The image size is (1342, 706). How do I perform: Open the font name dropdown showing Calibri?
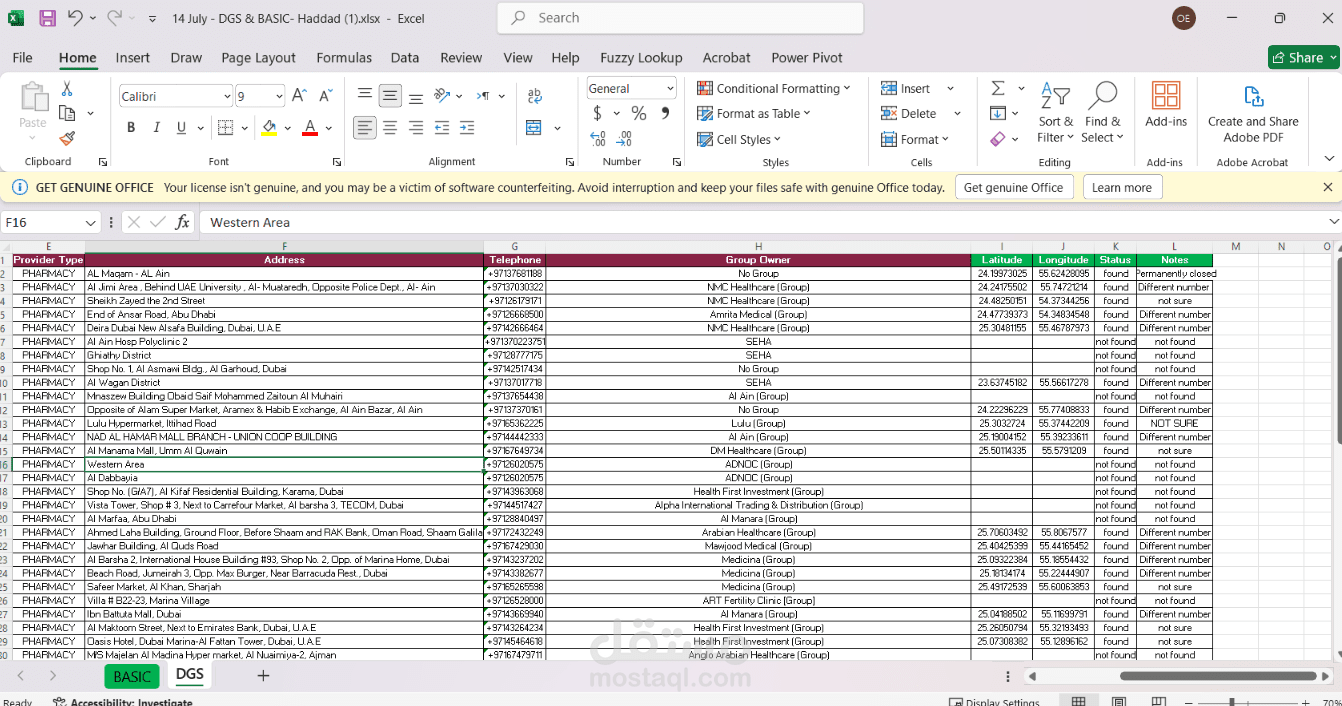click(227, 96)
